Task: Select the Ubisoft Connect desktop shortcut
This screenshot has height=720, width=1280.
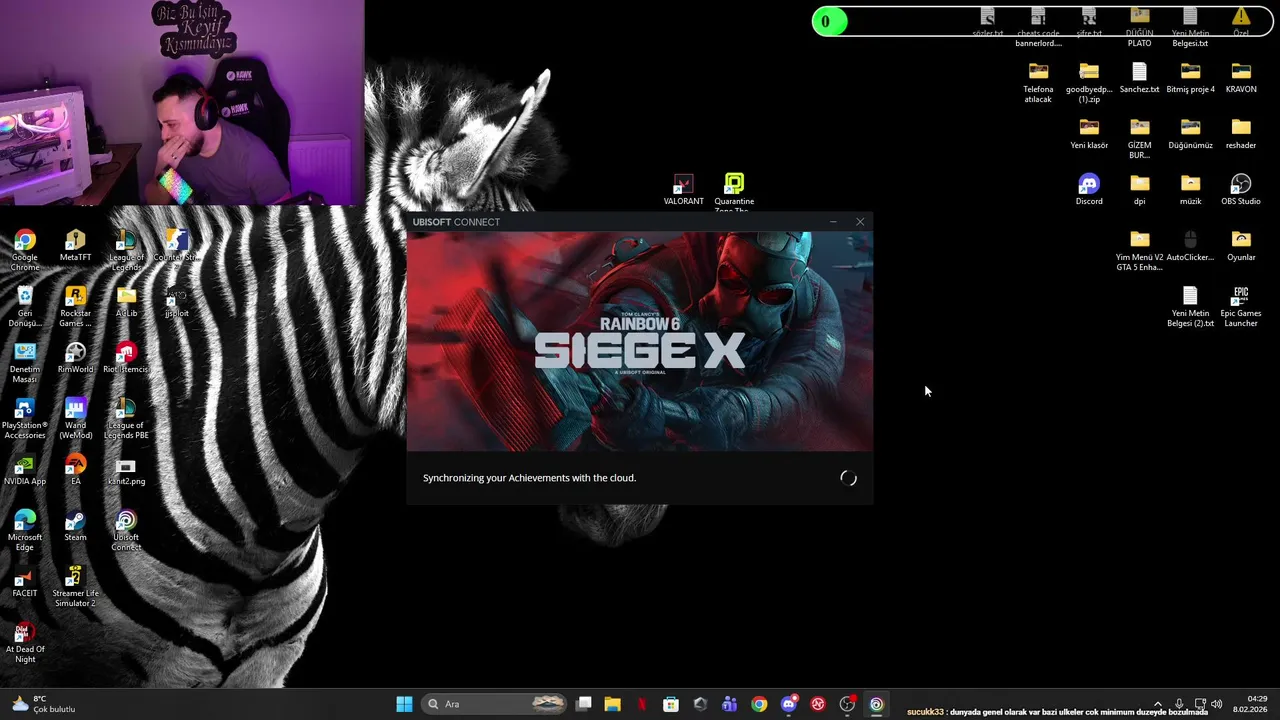Action: 126,530
